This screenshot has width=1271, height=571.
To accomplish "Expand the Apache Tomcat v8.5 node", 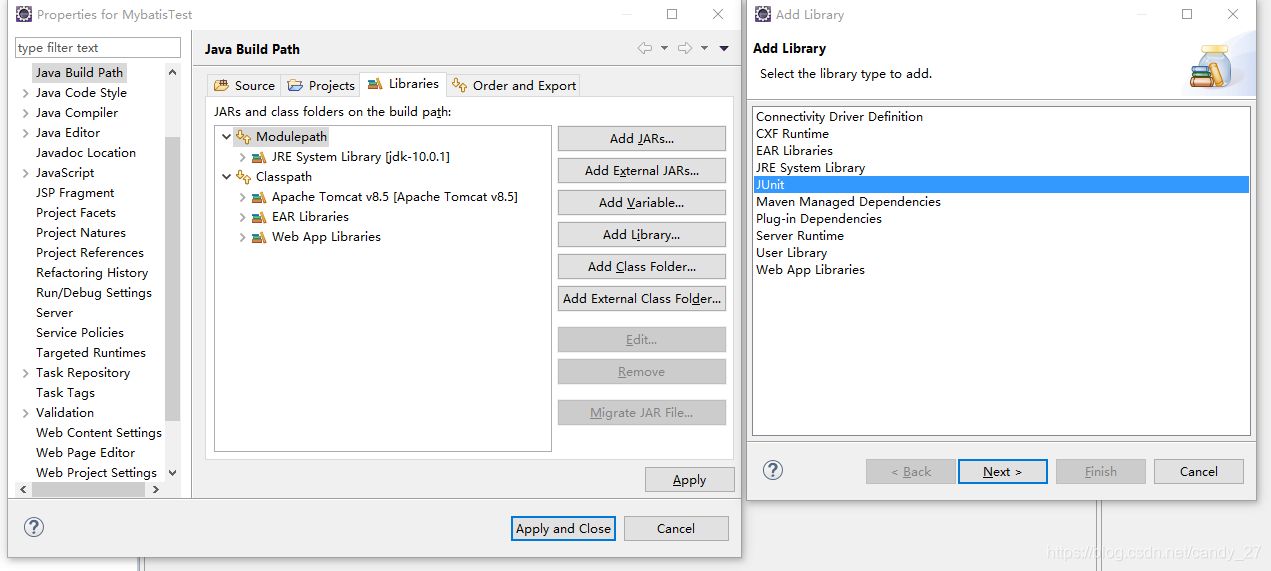I will point(243,197).
